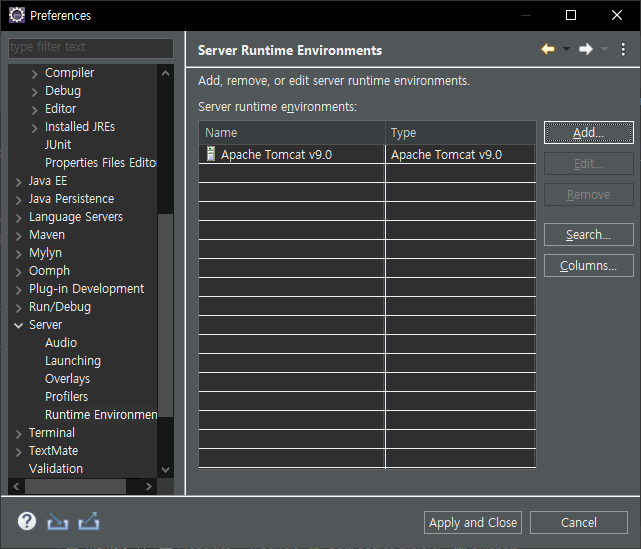
Task: Close the Preferences window
Action: 617,15
